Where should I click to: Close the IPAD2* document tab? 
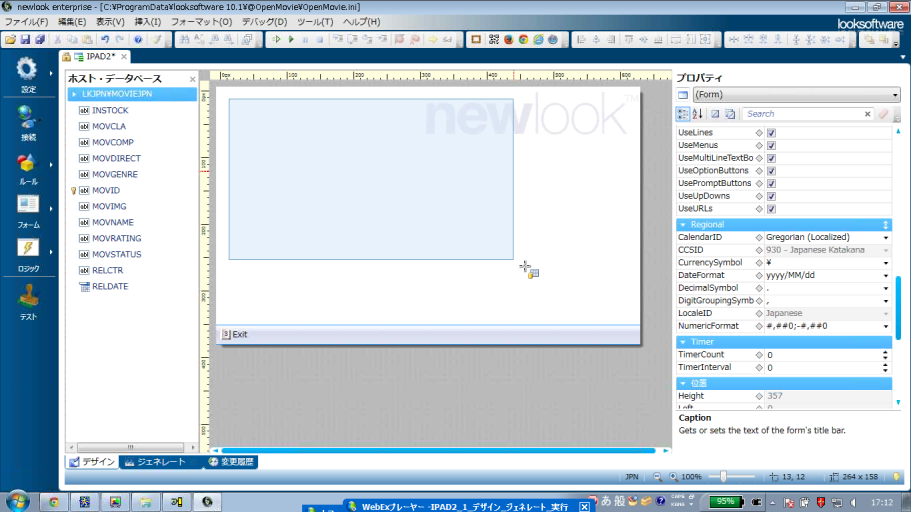(124, 56)
